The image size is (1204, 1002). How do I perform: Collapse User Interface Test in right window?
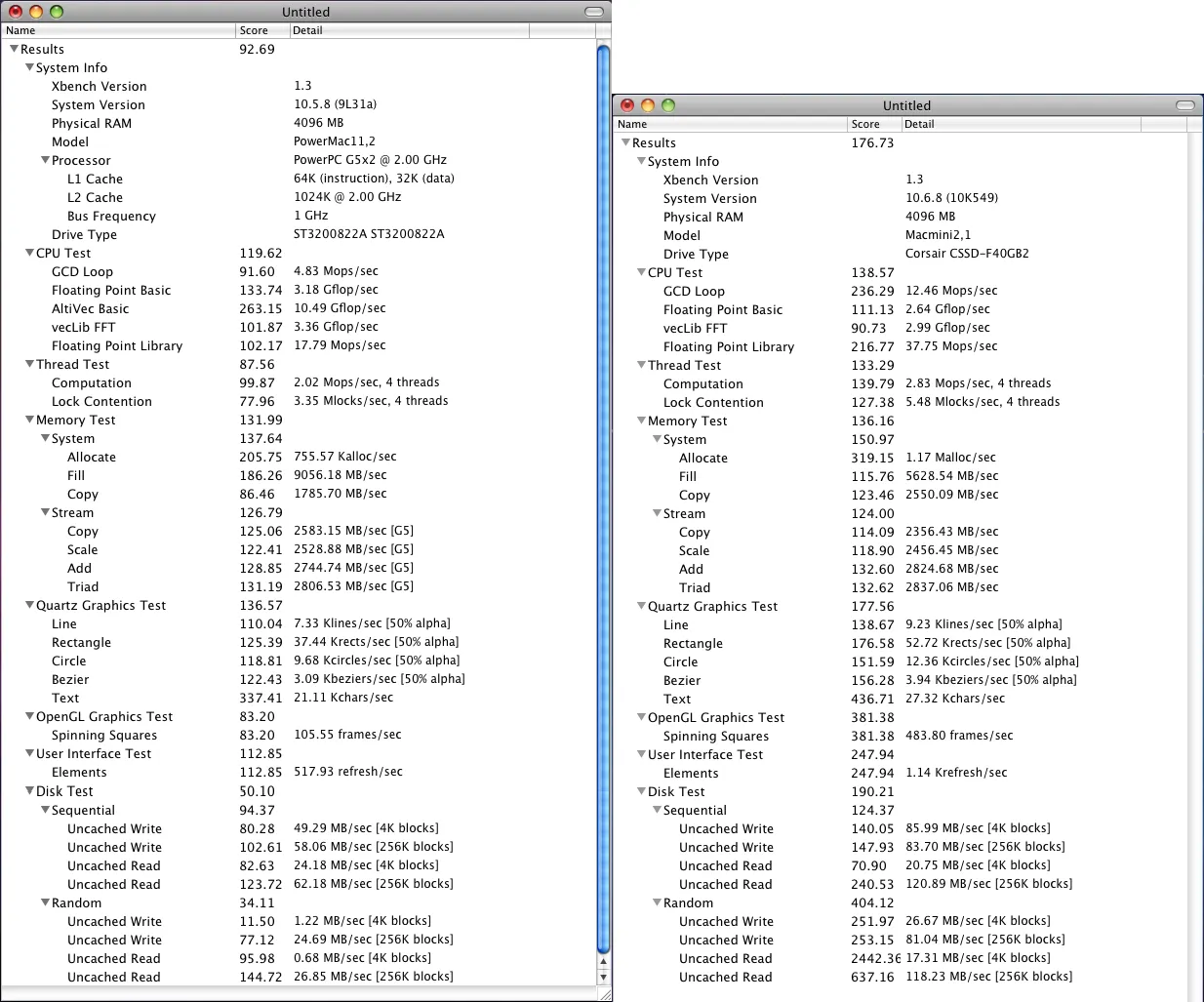tap(641, 754)
